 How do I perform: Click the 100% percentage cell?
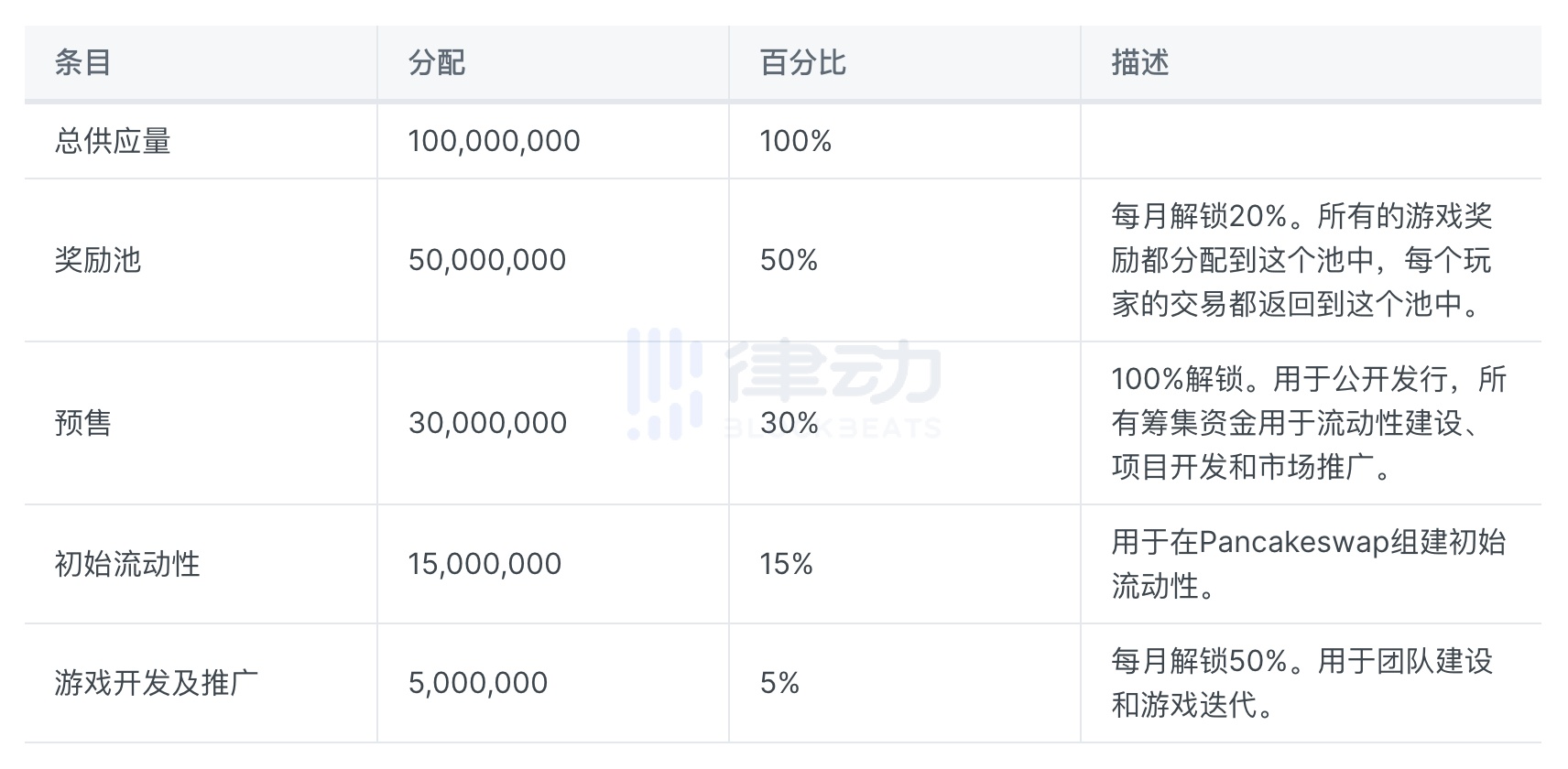point(795,141)
